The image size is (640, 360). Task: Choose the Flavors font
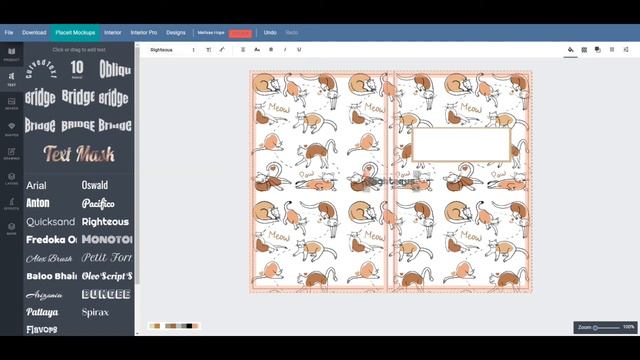tap(42, 329)
